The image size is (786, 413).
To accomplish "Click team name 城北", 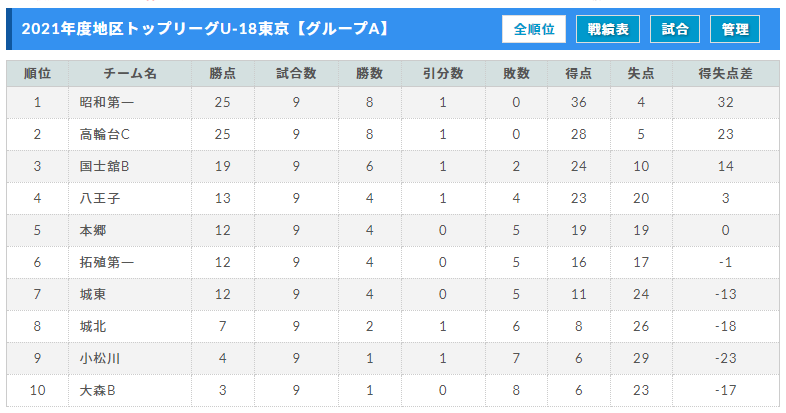I will click(93, 326).
